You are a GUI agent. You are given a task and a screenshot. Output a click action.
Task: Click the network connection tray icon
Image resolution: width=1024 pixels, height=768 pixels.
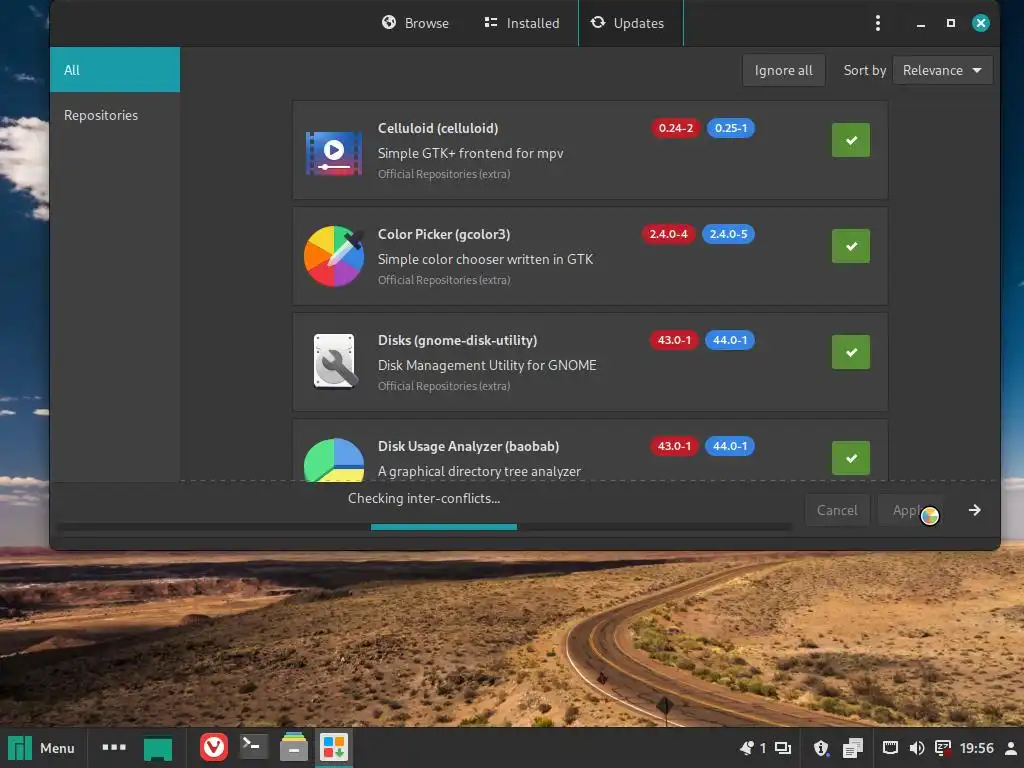pos(890,748)
